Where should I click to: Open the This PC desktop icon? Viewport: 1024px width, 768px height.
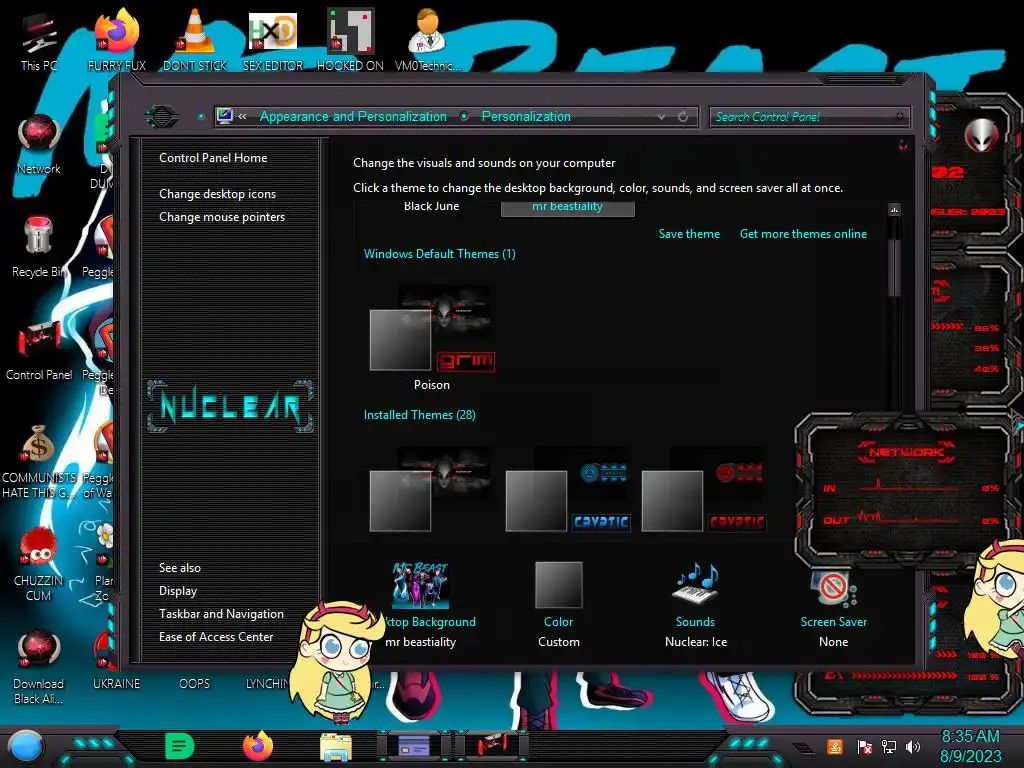pos(39,40)
